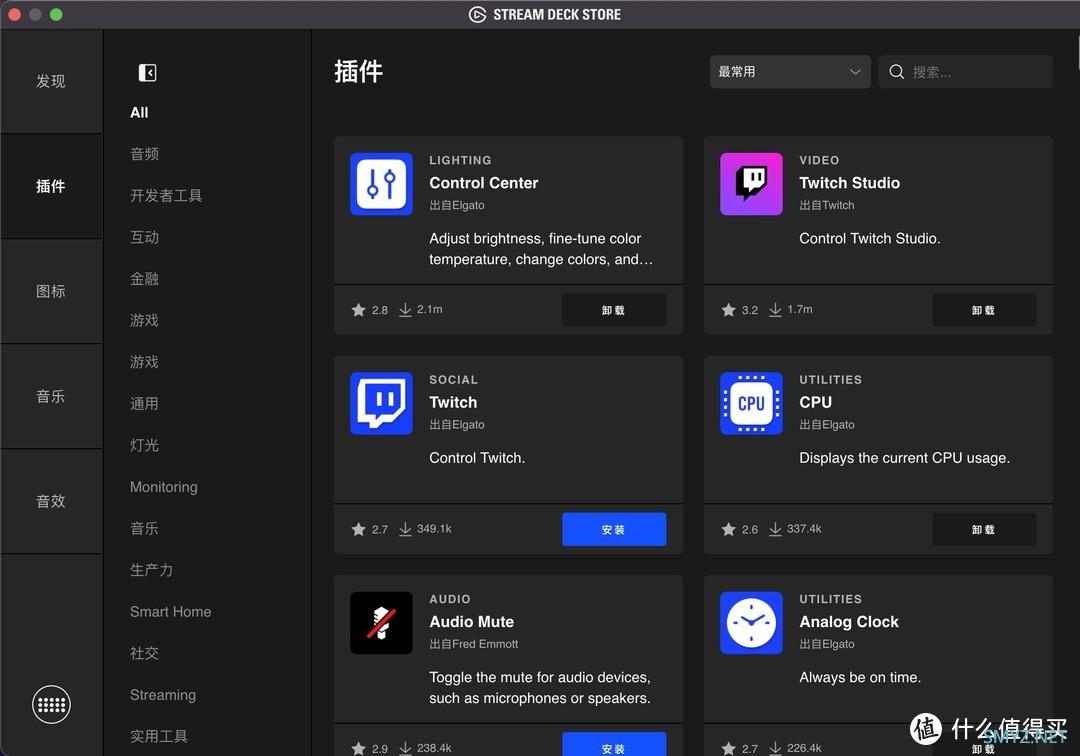The height and width of the screenshot is (756, 1080).
Task: Click Twitch plugin star rating icon
Action: click(358, 529)
